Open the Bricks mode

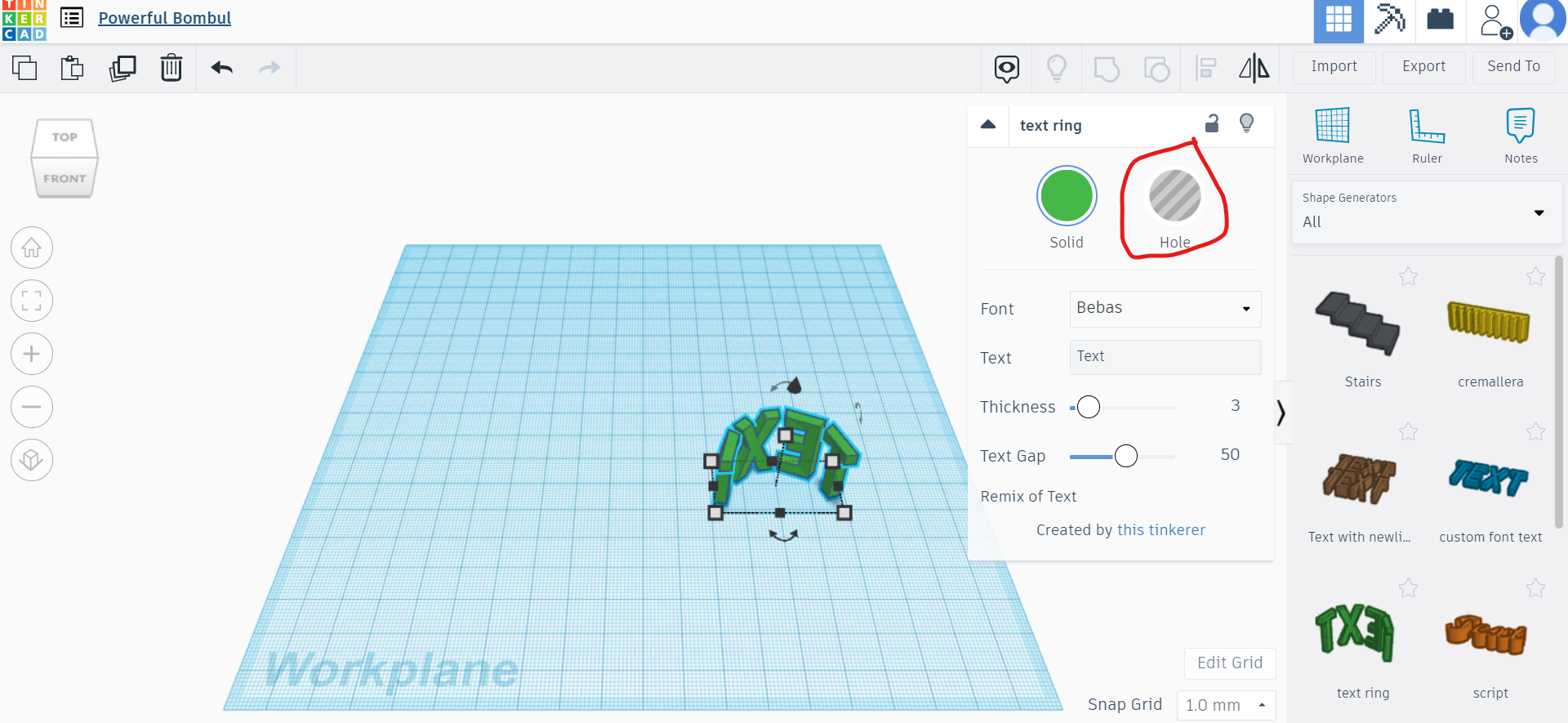pos(1440,20)
